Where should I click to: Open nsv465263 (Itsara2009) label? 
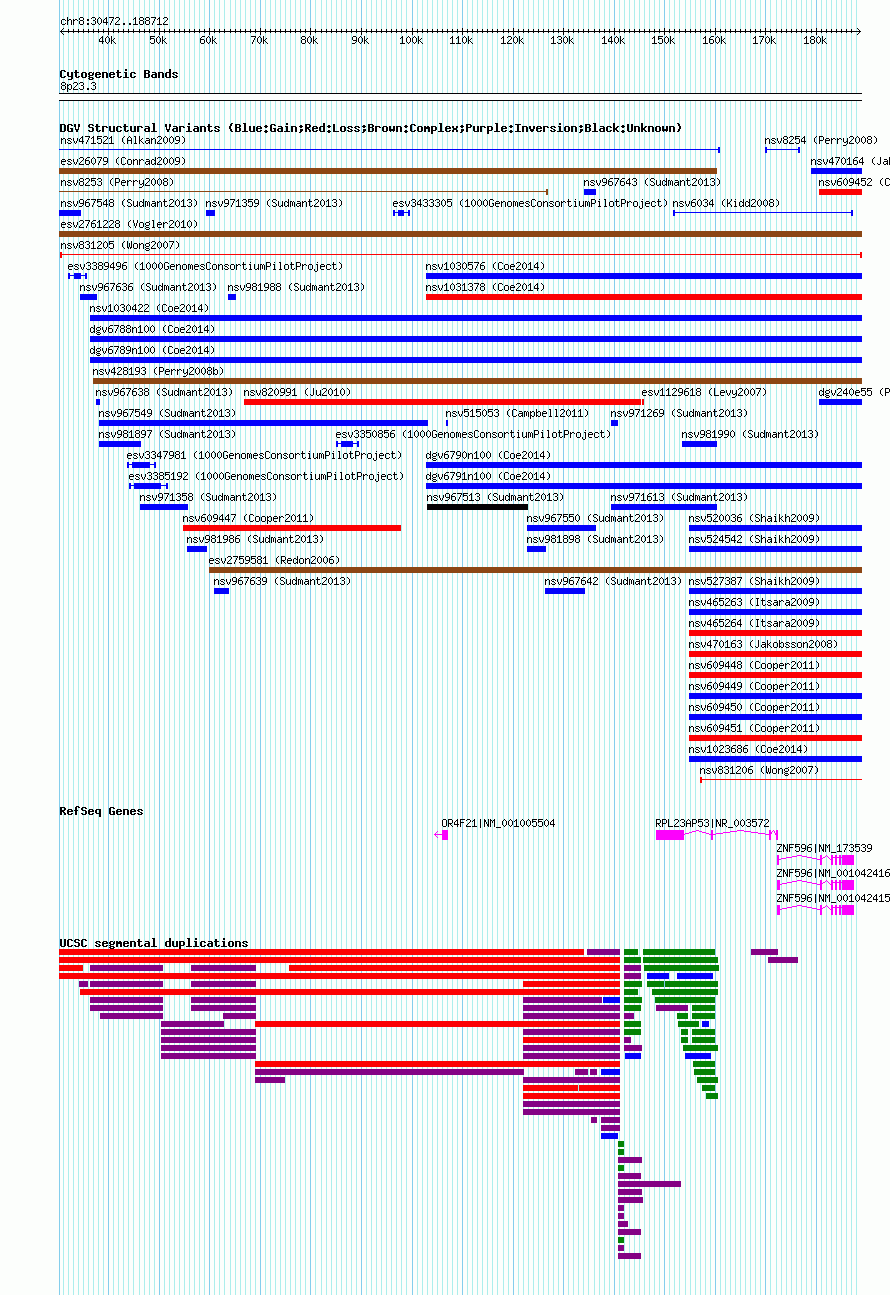(x=755, y=603)
